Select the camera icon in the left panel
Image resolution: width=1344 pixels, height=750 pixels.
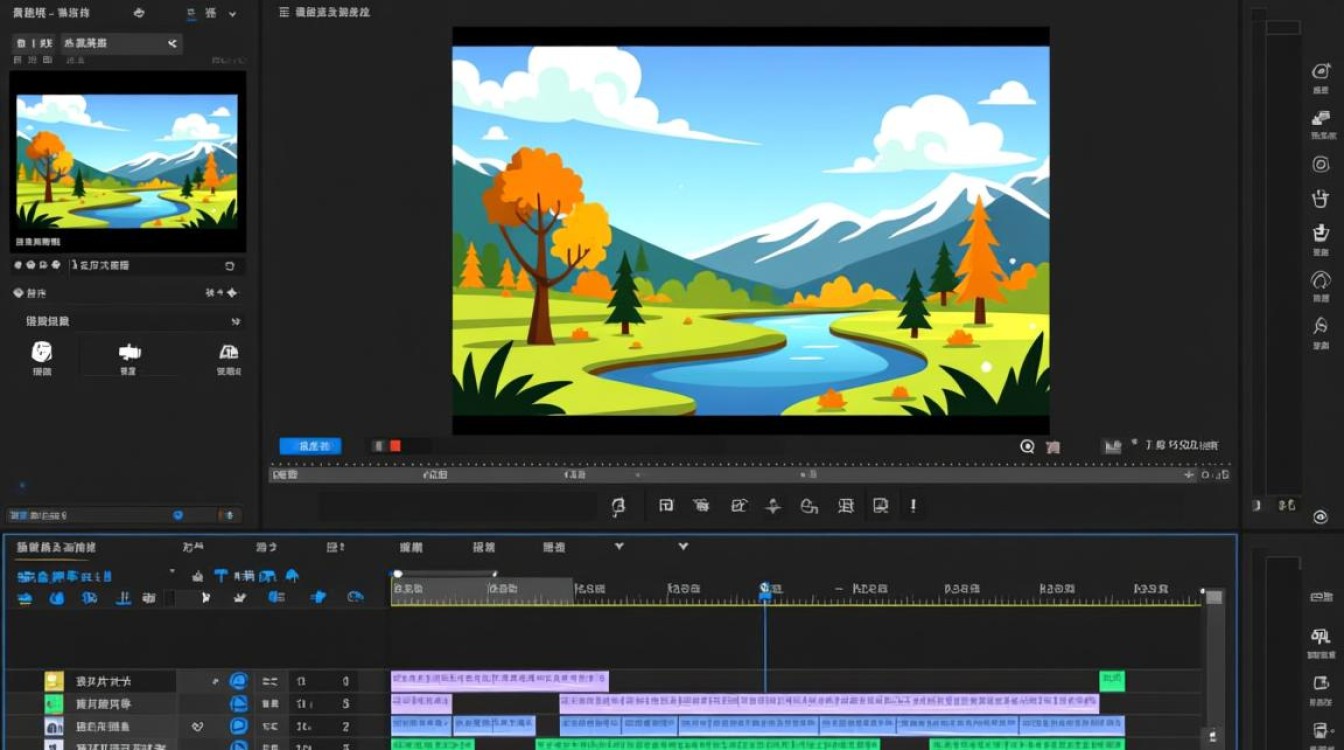pyautogui.click(x=130, y=352)
